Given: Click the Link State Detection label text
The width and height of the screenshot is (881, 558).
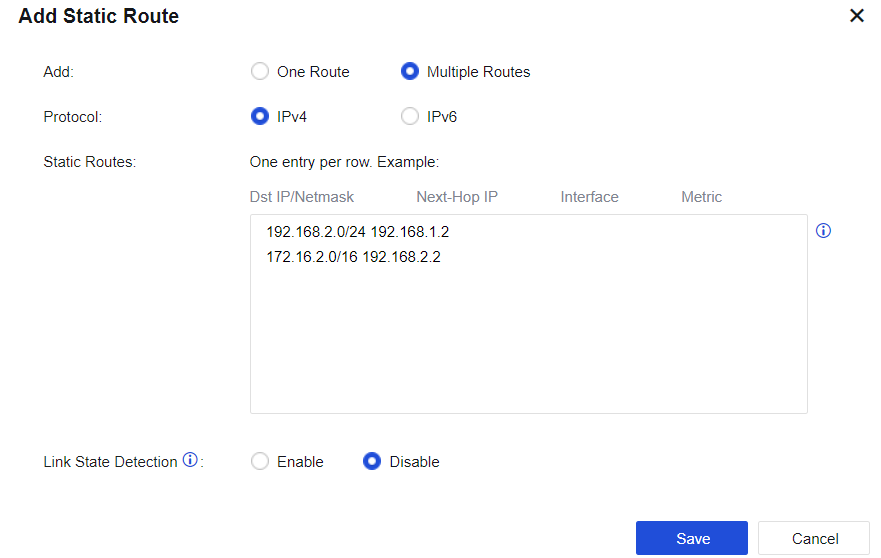Looking at the screenshot, I should tap(111, 462).
